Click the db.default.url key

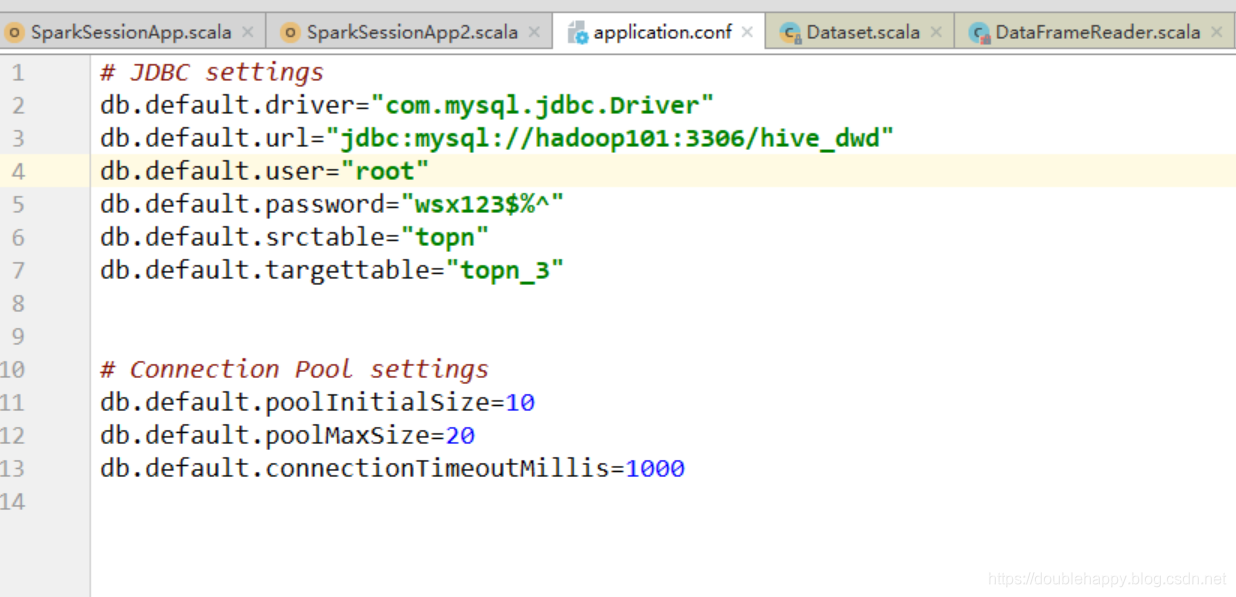205,138
